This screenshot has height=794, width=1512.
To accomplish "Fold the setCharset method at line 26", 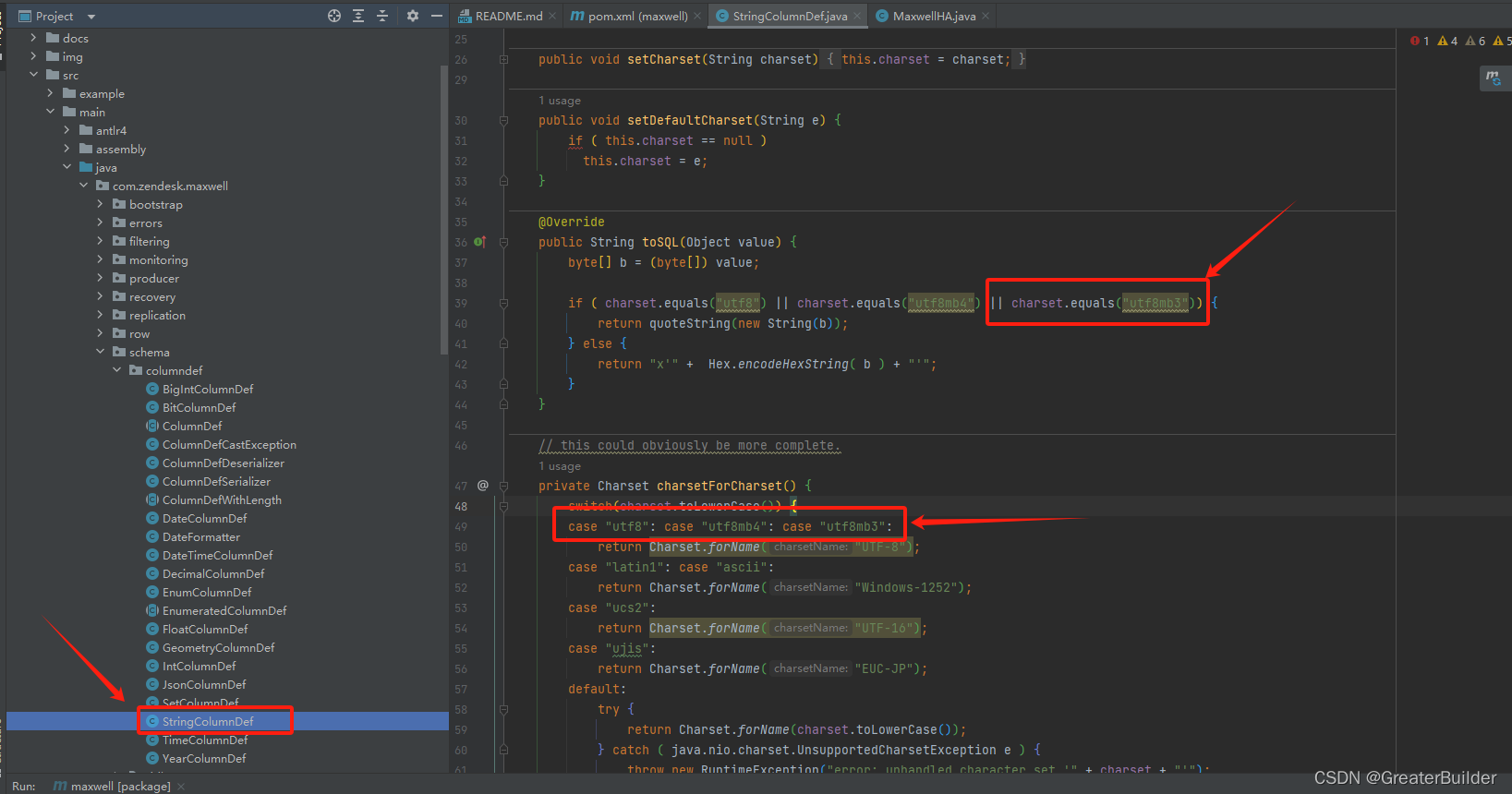I will [x=503, y=59].
